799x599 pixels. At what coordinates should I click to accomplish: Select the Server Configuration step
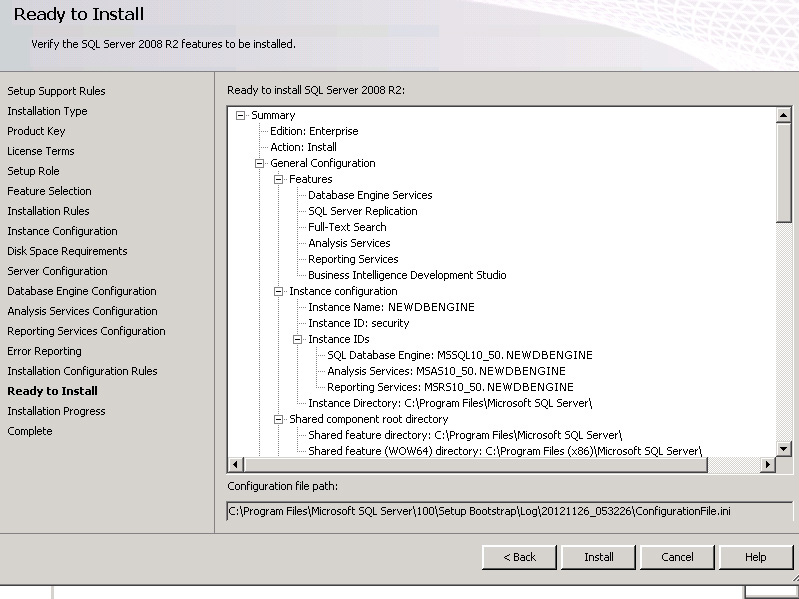tap(57, 271)
